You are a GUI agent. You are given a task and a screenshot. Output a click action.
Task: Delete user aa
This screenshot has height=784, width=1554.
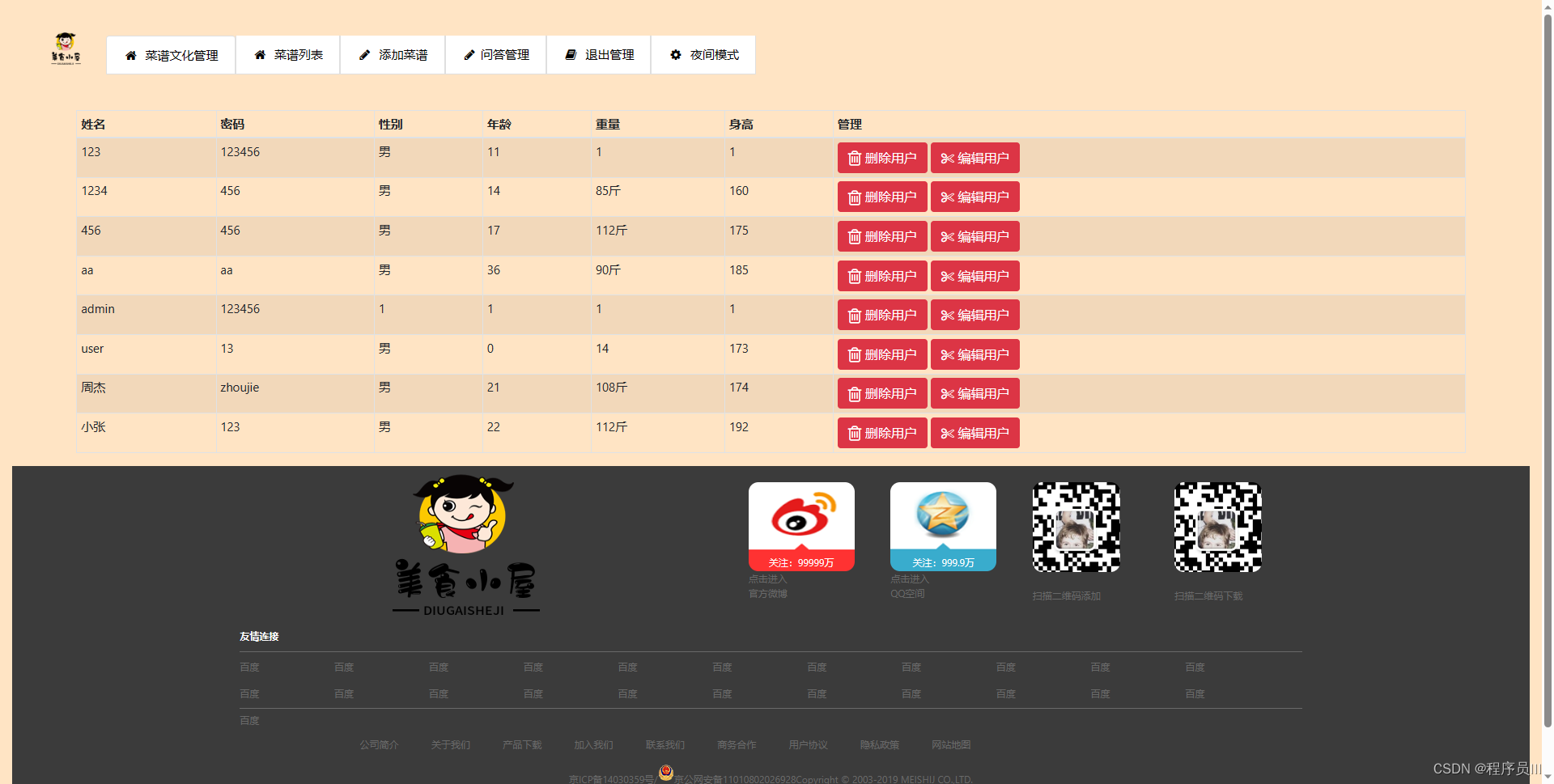coord(882,276)
